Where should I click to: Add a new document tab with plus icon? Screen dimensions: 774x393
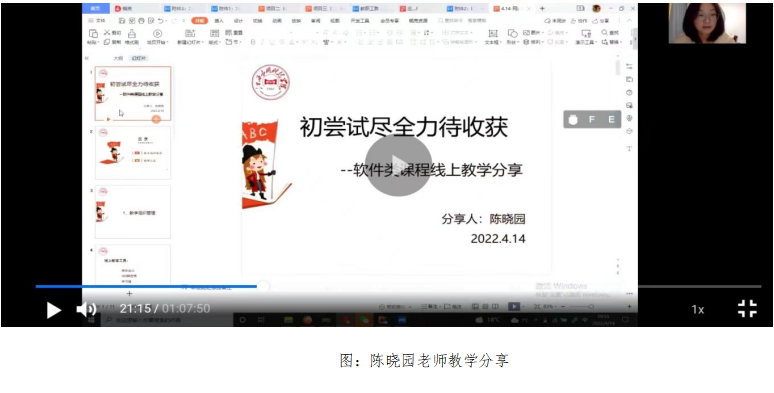click(x=542, y=8)
